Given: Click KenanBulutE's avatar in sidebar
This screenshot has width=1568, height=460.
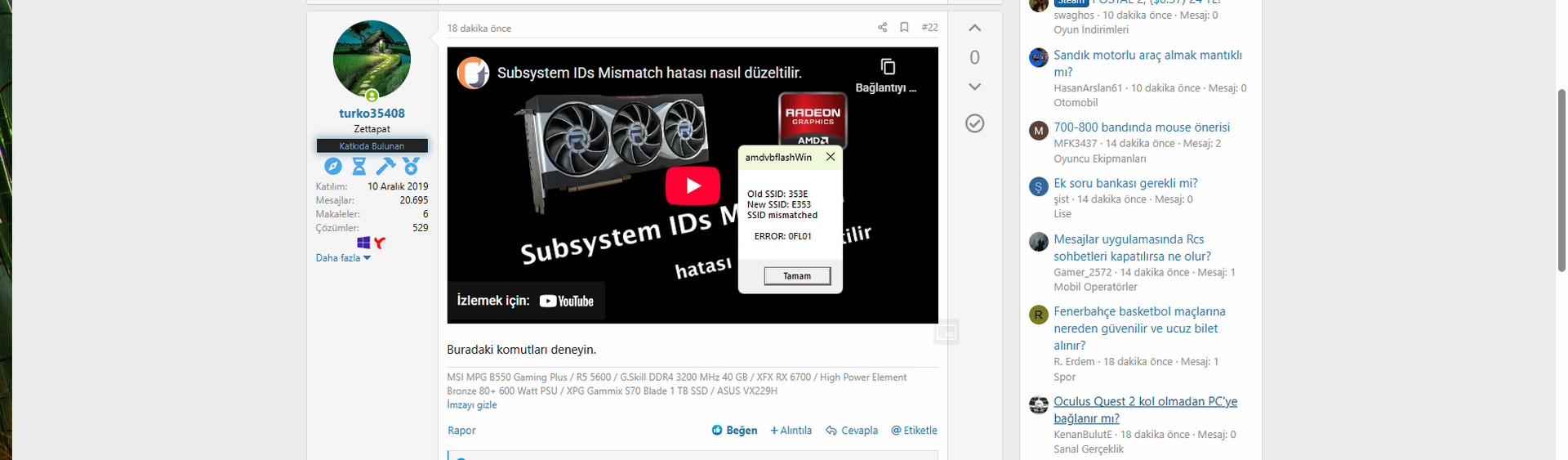Looking at the screenshot, I should pos(1038,404).
